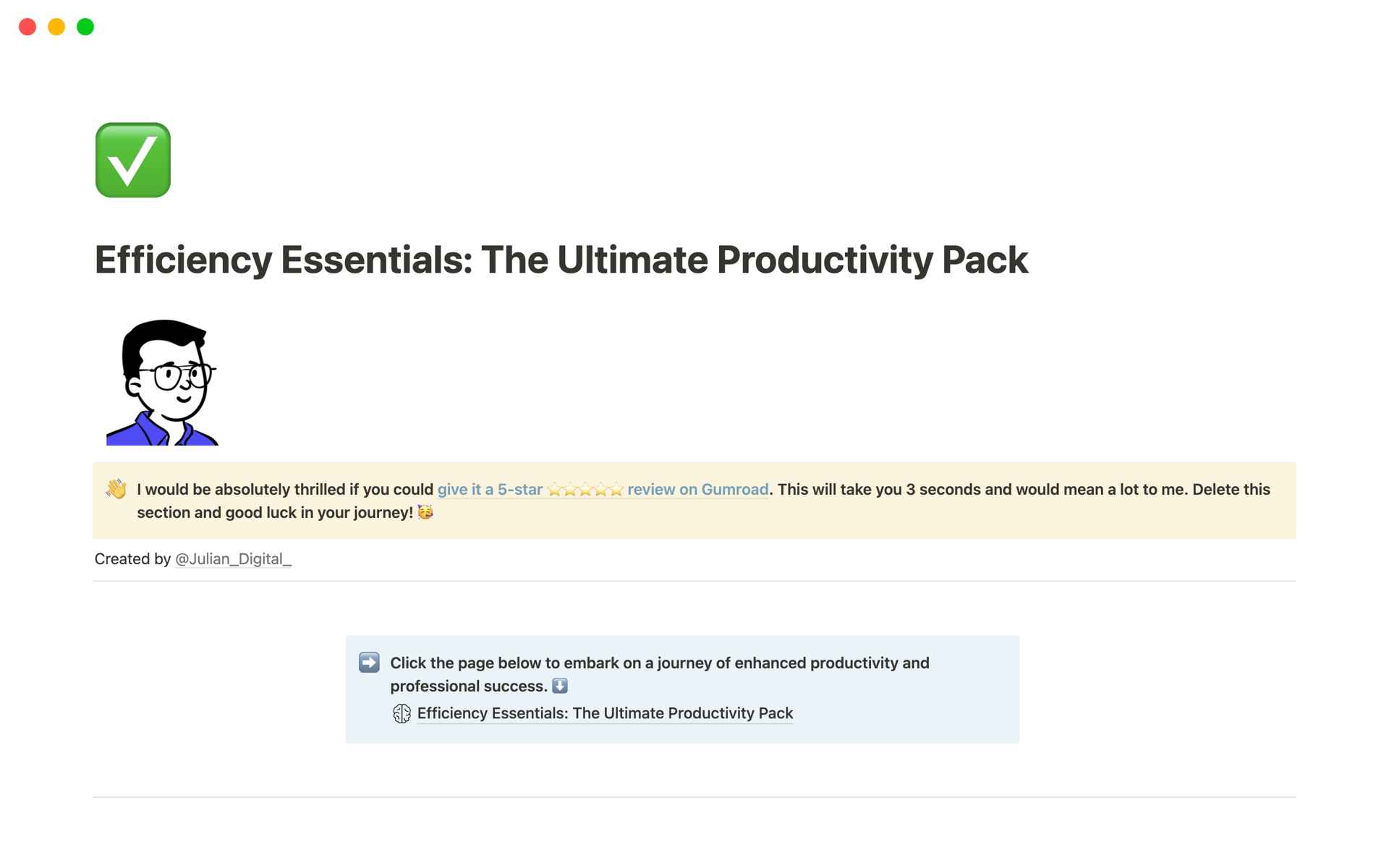1389x868 pixels.
Task: Click the Created by label text
Action: (x=132, y=559)
